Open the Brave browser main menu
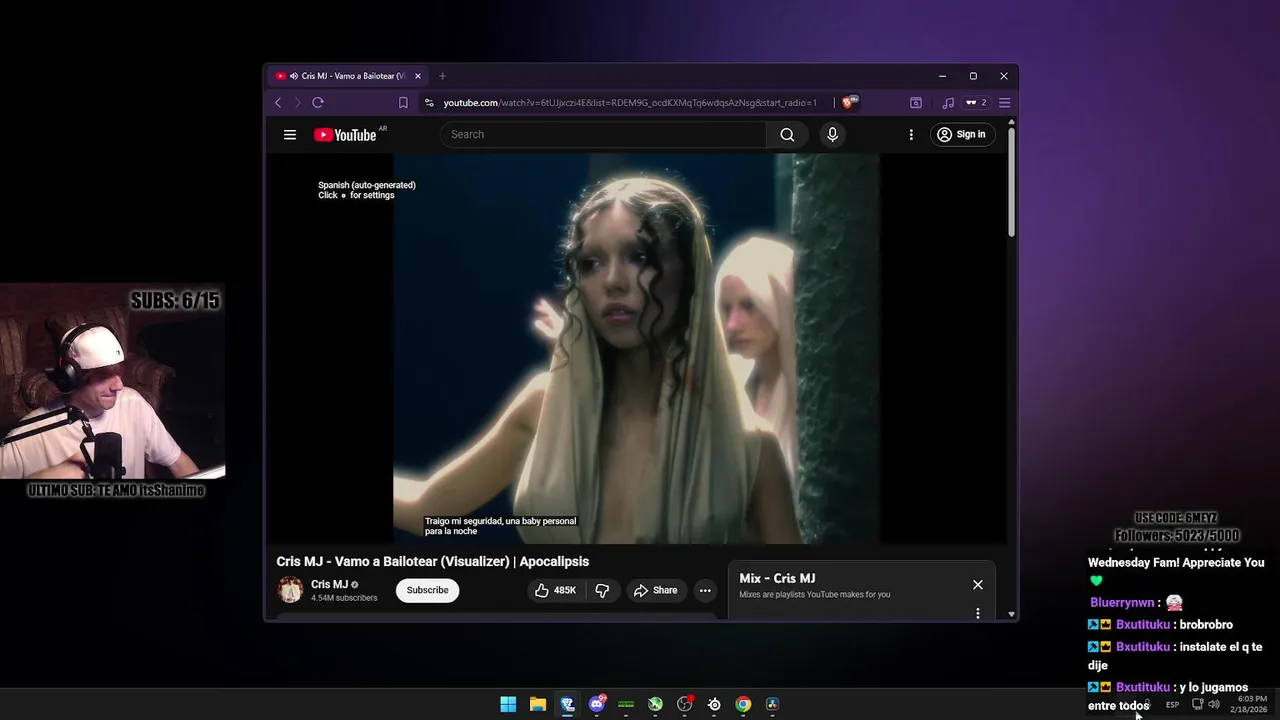 tap(1005, 102)
